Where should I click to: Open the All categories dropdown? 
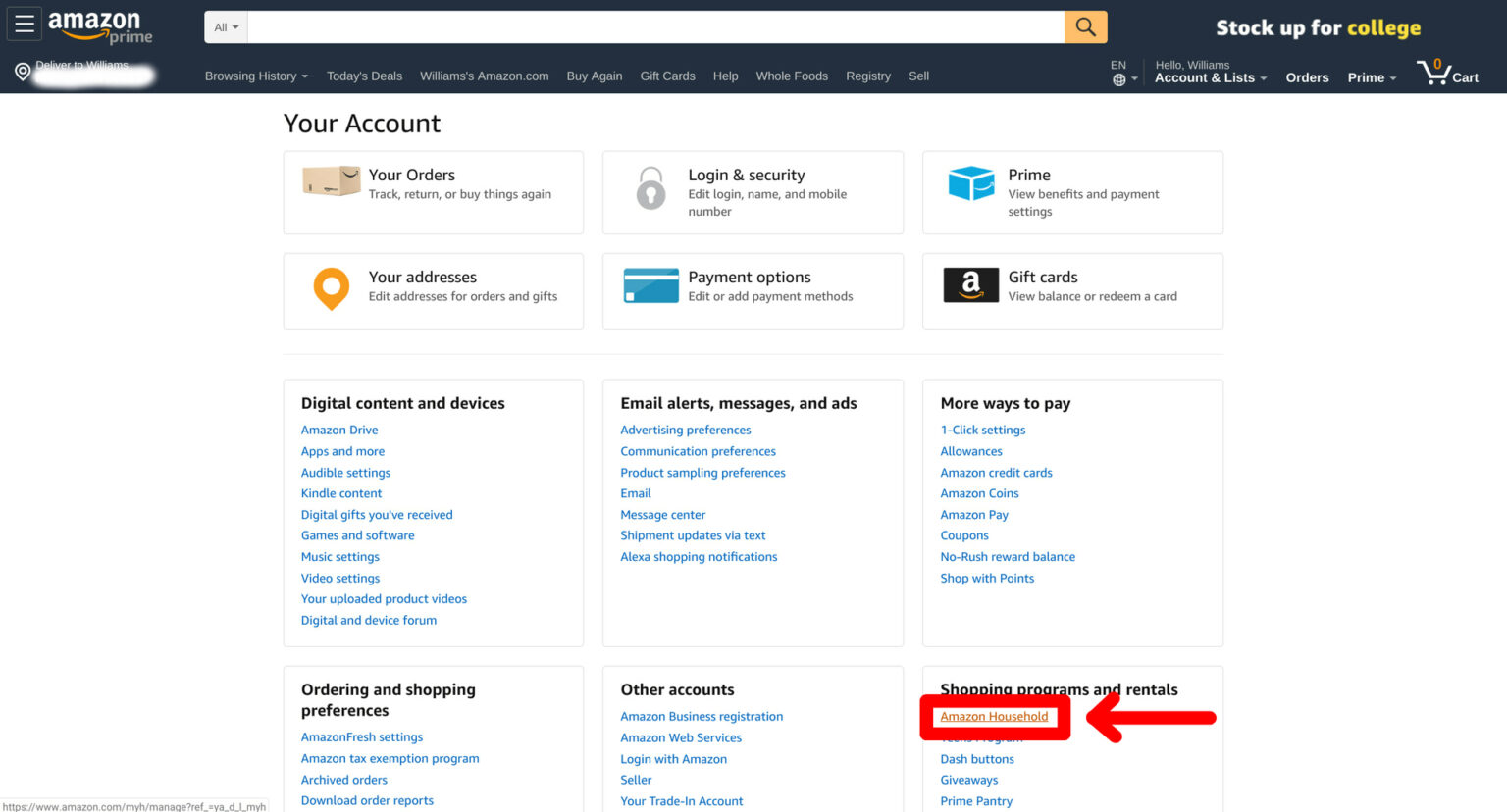click(x=225, y=27)
